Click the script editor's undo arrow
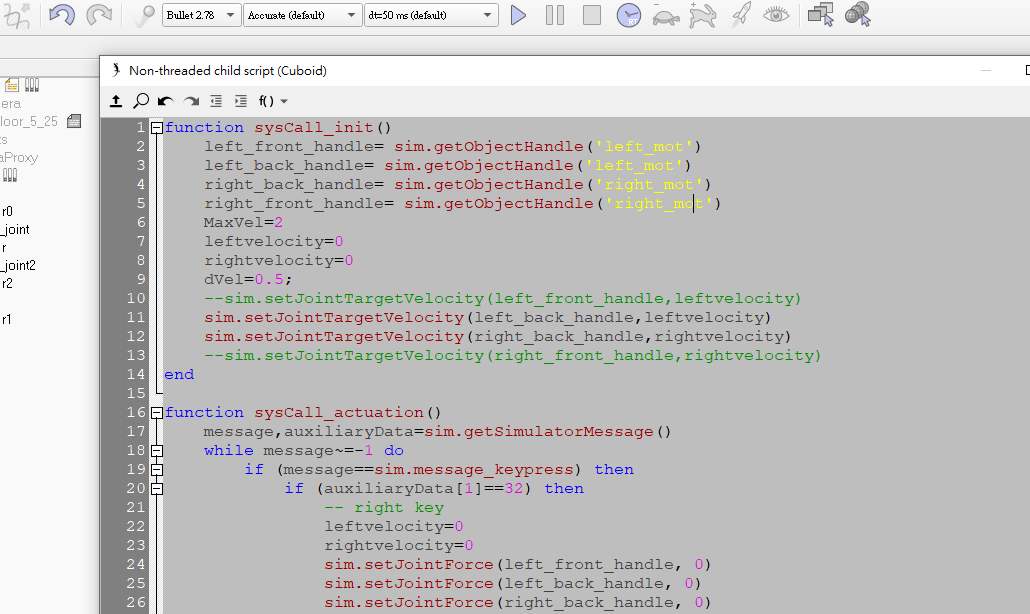 [x=166, y=101]
